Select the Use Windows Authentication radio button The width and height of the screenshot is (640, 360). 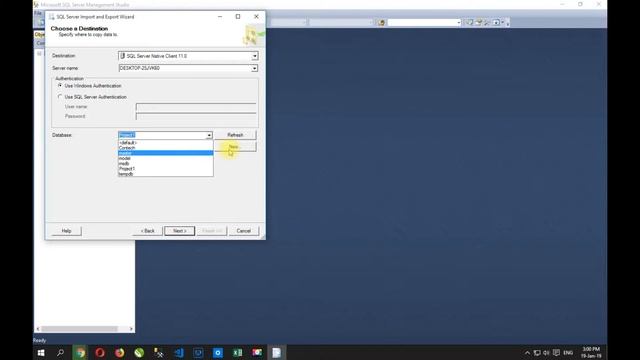[60, 86]
